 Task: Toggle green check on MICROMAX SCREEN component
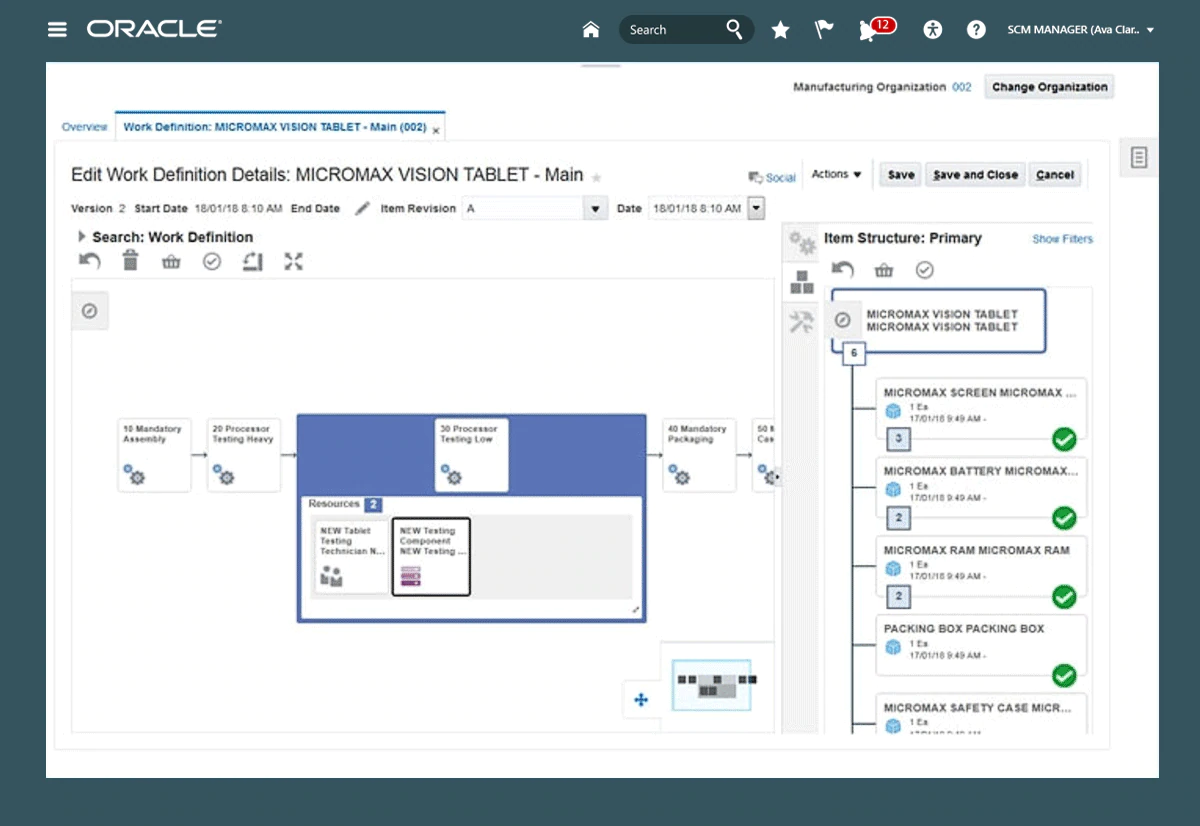click(1064, 439)
